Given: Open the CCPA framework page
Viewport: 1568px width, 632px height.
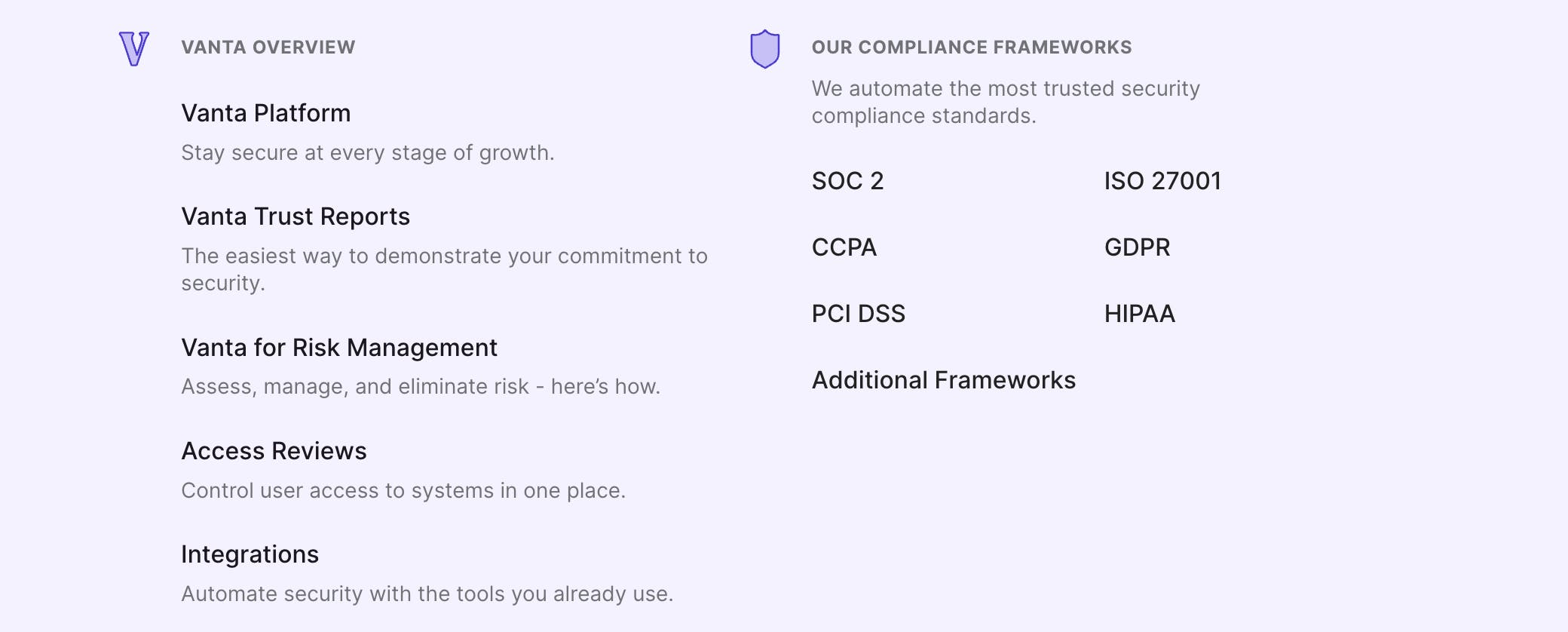Looking at the screenshot, I should (x=844, y=247).
